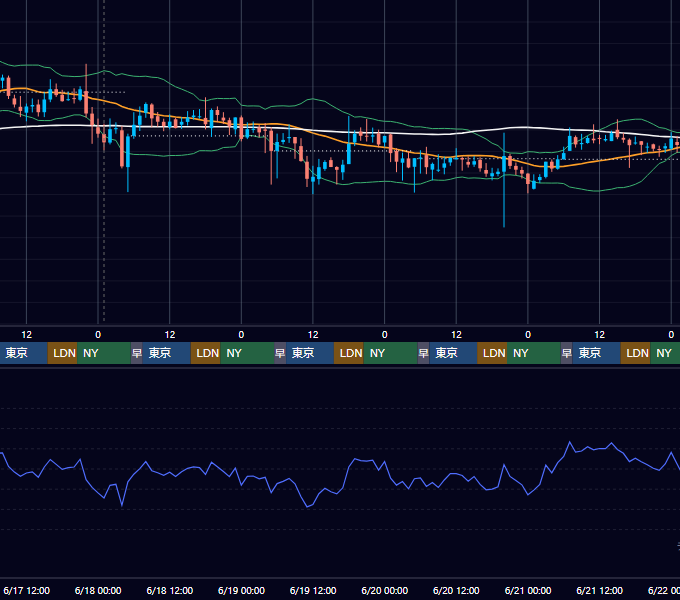Select the 東京 session block above 6/17 12:00
Viewport: 680px width, 600px height.
[23, 353]
